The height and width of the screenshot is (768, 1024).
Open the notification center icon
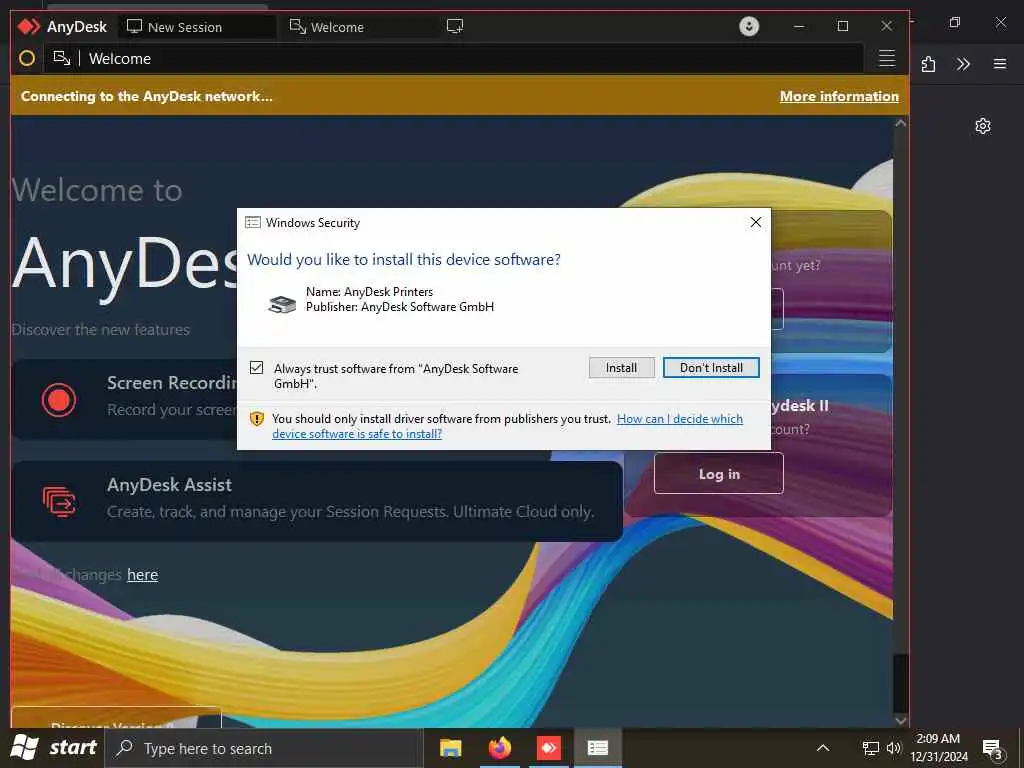coord(991,748)
